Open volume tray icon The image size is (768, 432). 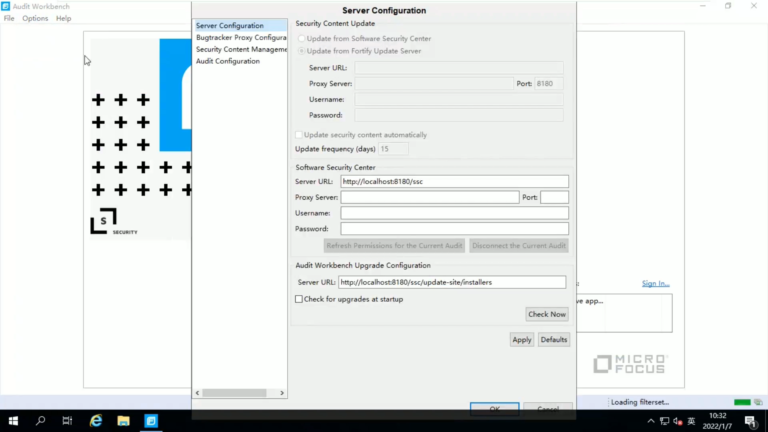678,421
